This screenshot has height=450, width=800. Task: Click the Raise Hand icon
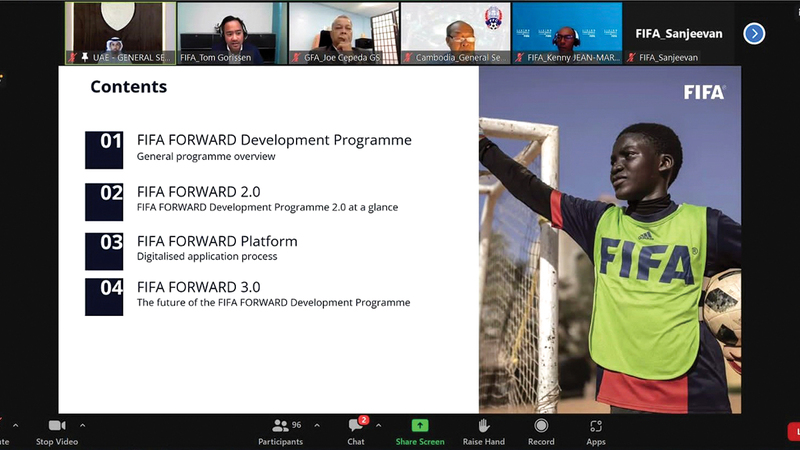click(484, 426)
